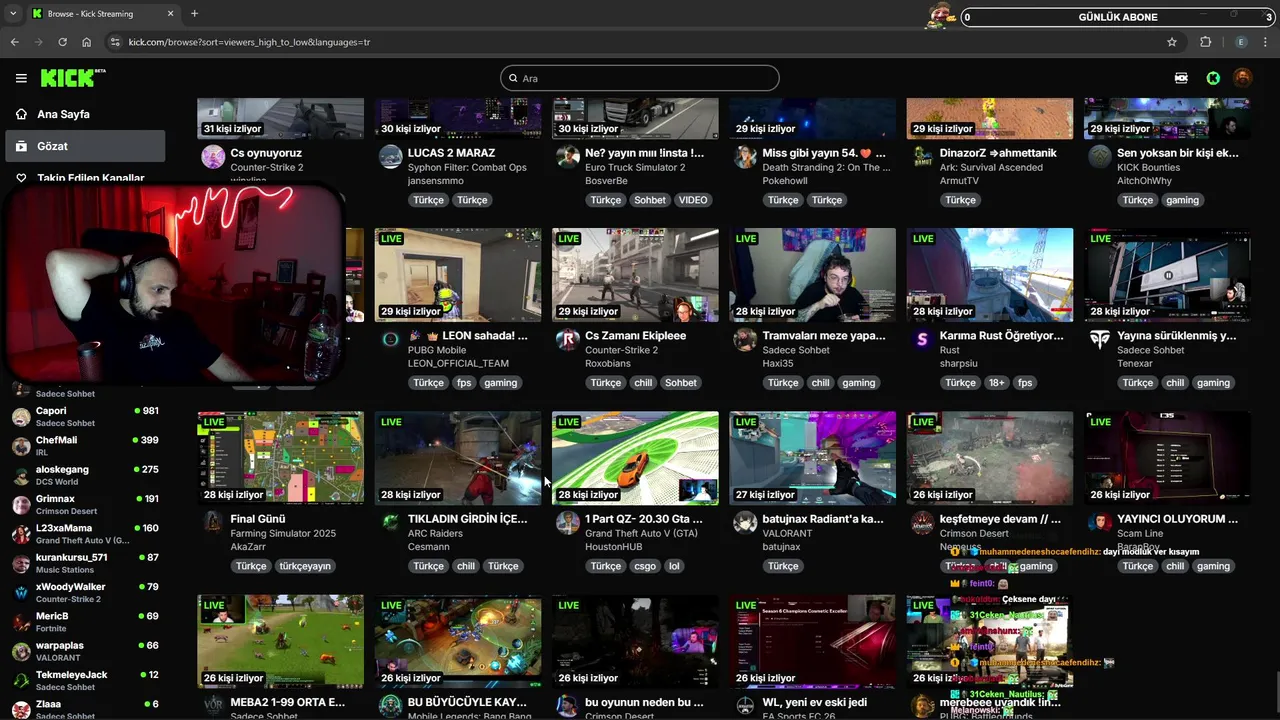The width and height of the screenshot is (1280, 720).
Task: Open TekmeleyeJack channel in sidebar
Action: tap(85, 681)
